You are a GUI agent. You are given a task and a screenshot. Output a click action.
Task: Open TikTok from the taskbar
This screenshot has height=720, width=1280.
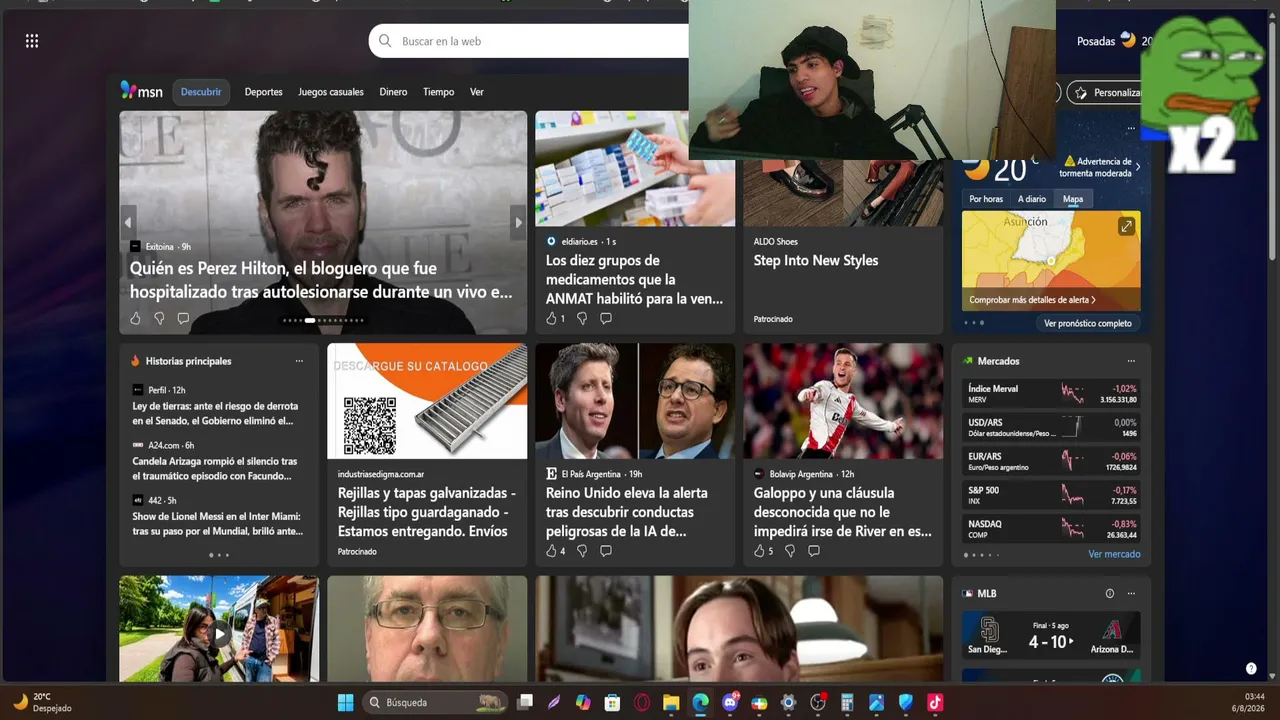[x=935, y=702]
